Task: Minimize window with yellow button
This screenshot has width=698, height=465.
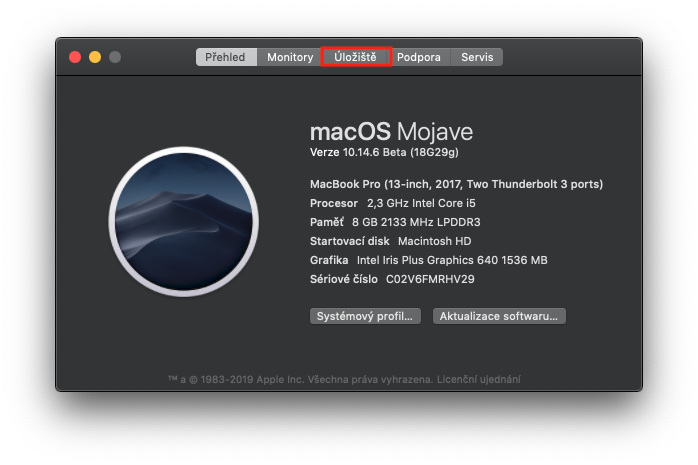Action: 95,57
